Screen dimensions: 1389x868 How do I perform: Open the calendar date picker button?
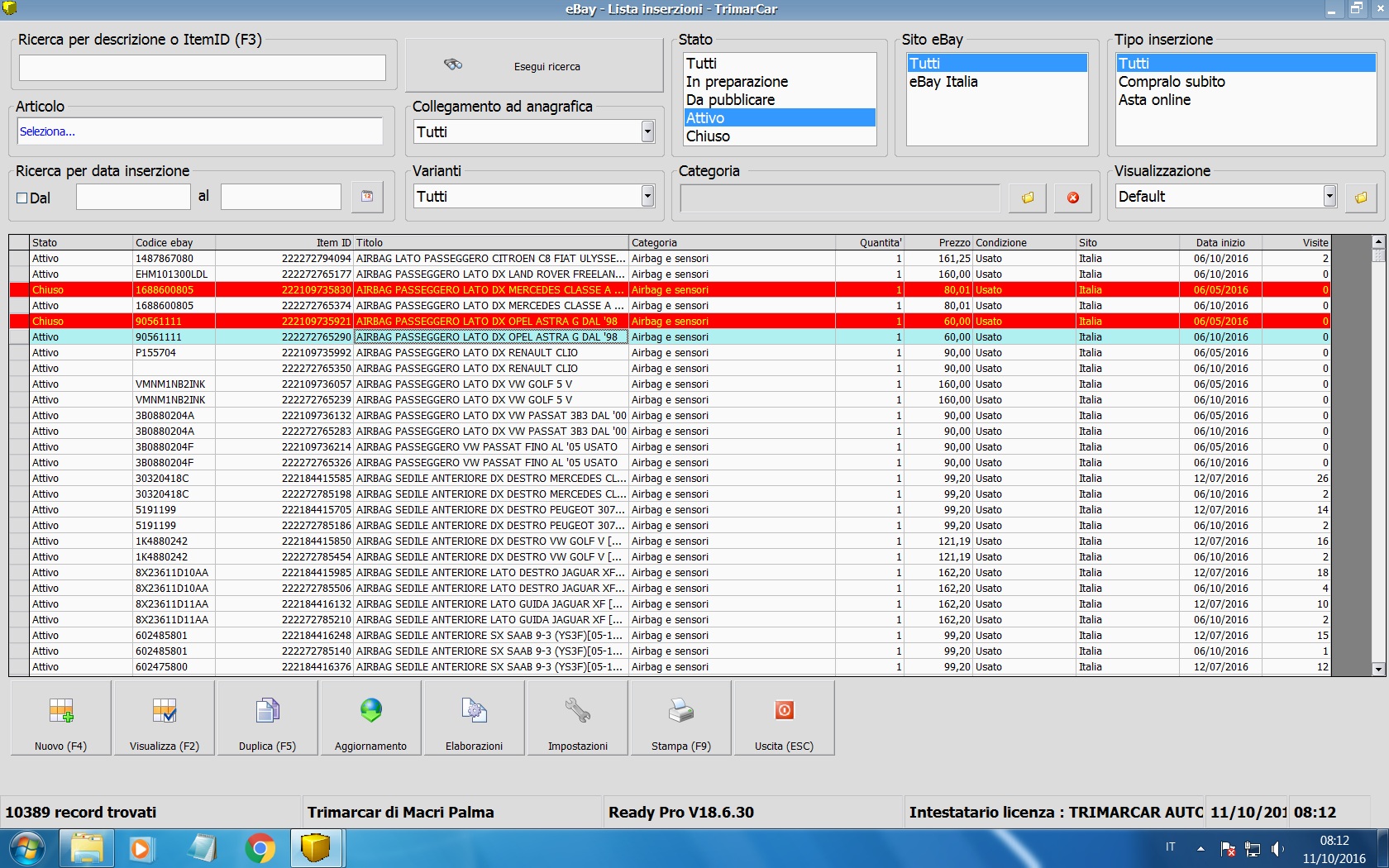[367, 197]
